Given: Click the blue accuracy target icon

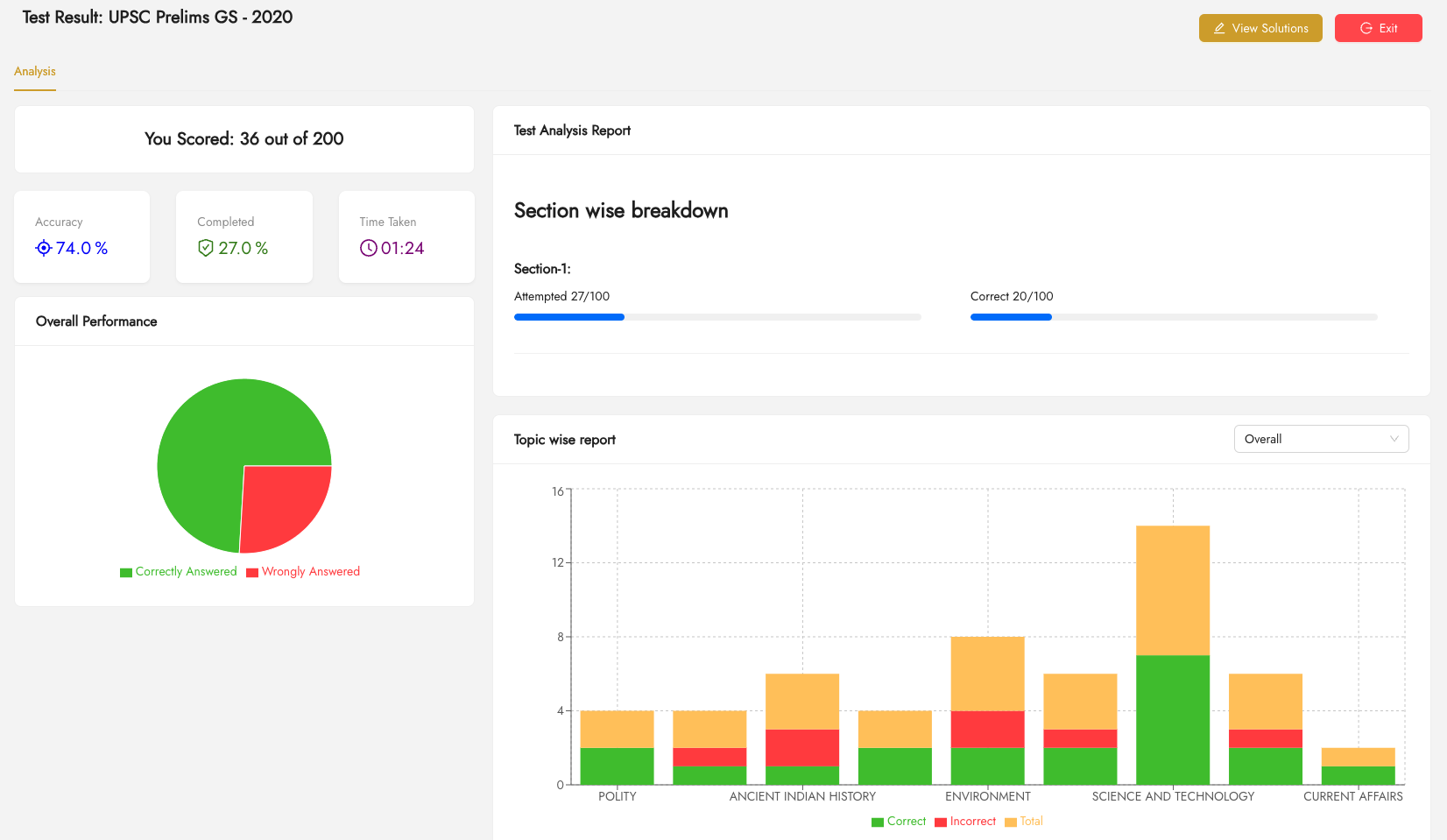Looking at the screenshot, I should pyautogui.click(x=44, y=248).
